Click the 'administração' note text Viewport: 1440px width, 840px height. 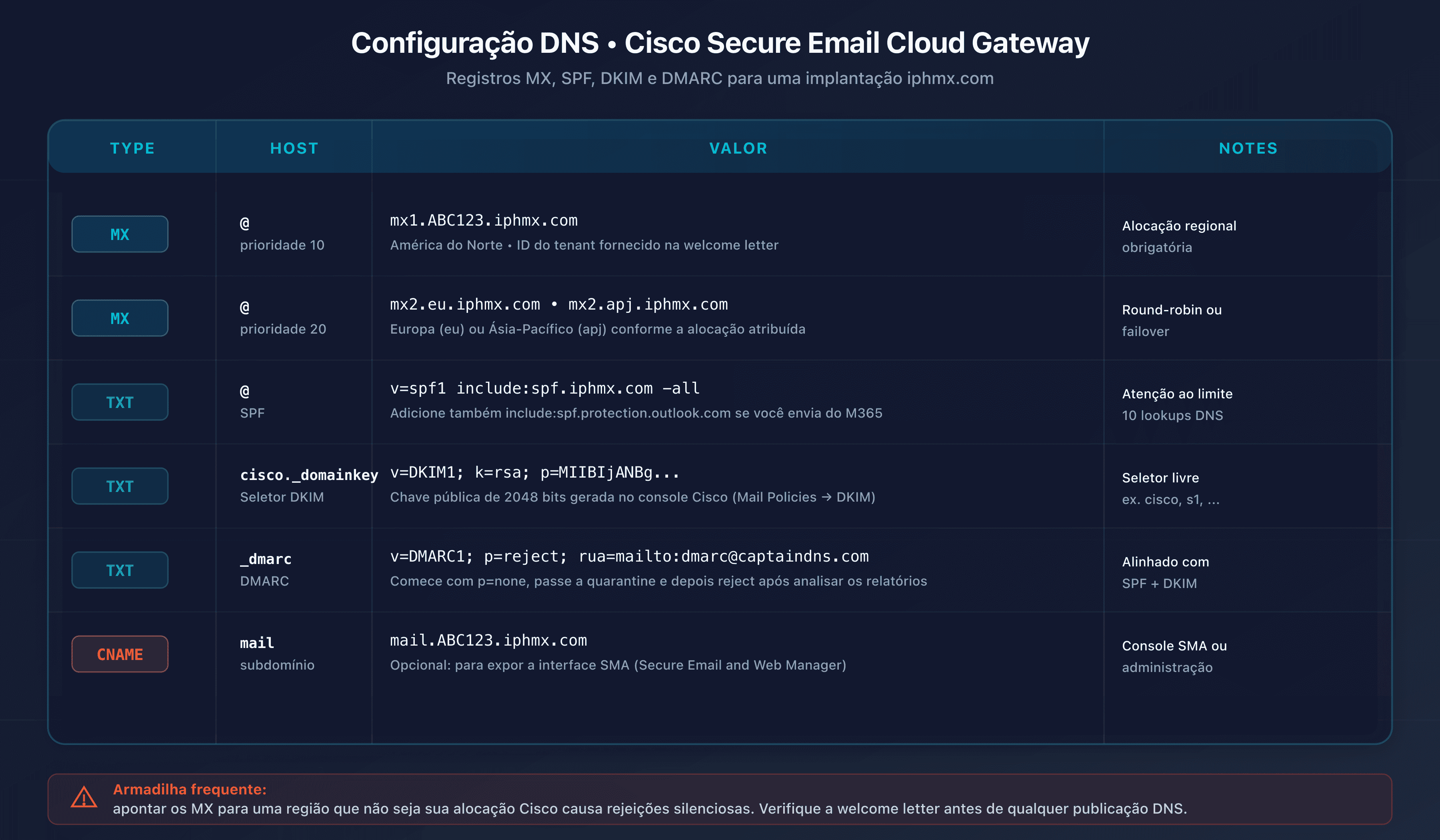(1167, 668)
